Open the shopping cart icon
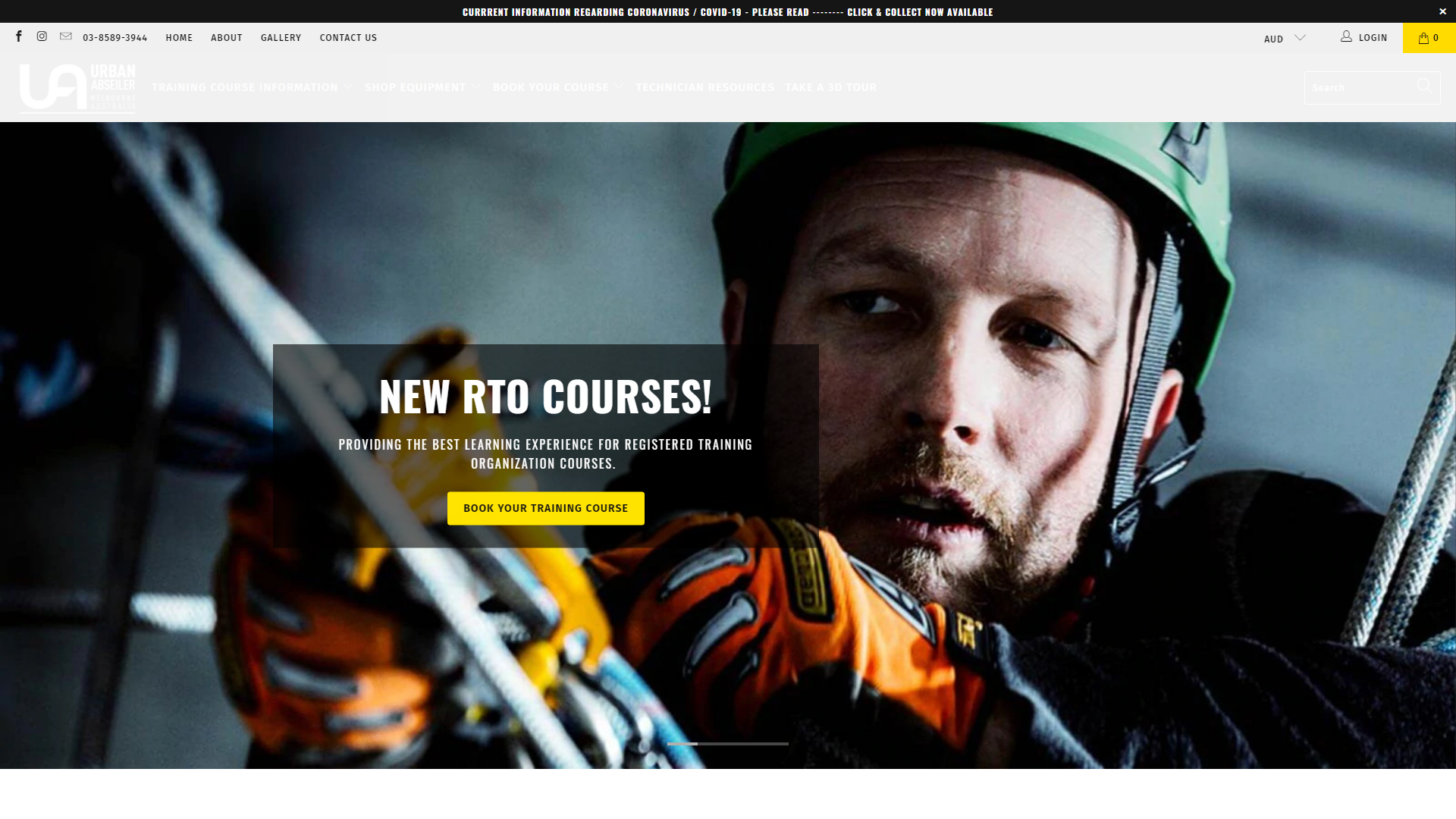 1429,37
